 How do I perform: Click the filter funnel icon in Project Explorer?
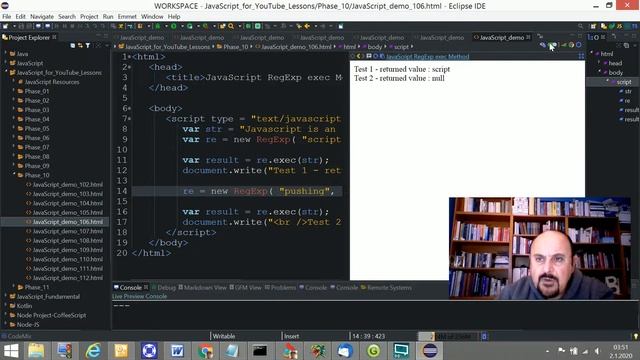pyautogui.click(x=87, y=46)
